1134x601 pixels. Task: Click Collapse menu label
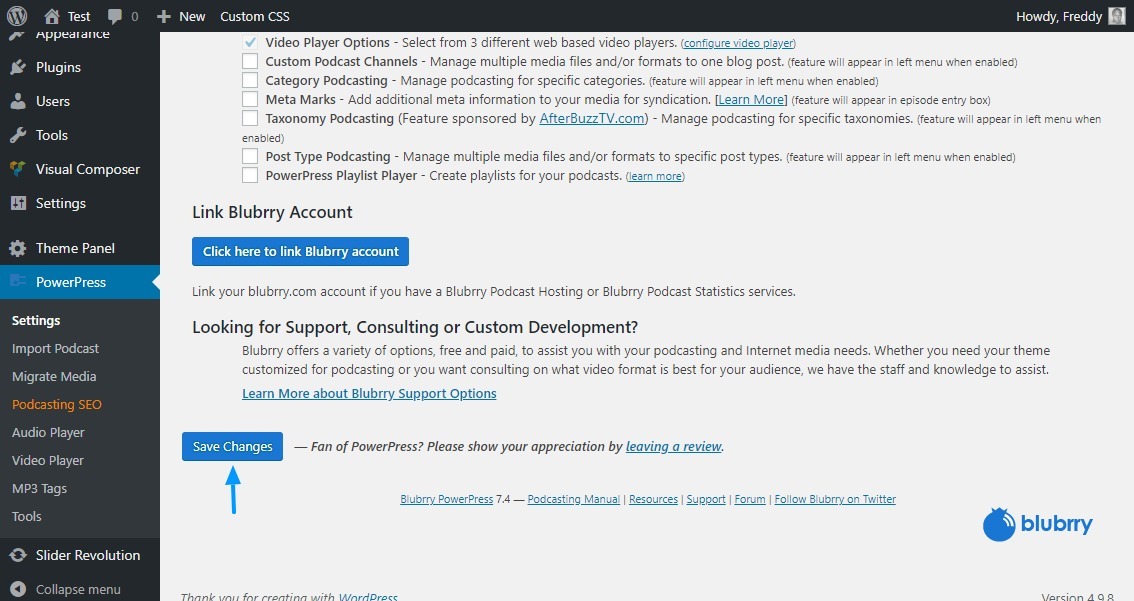[78, 589]
